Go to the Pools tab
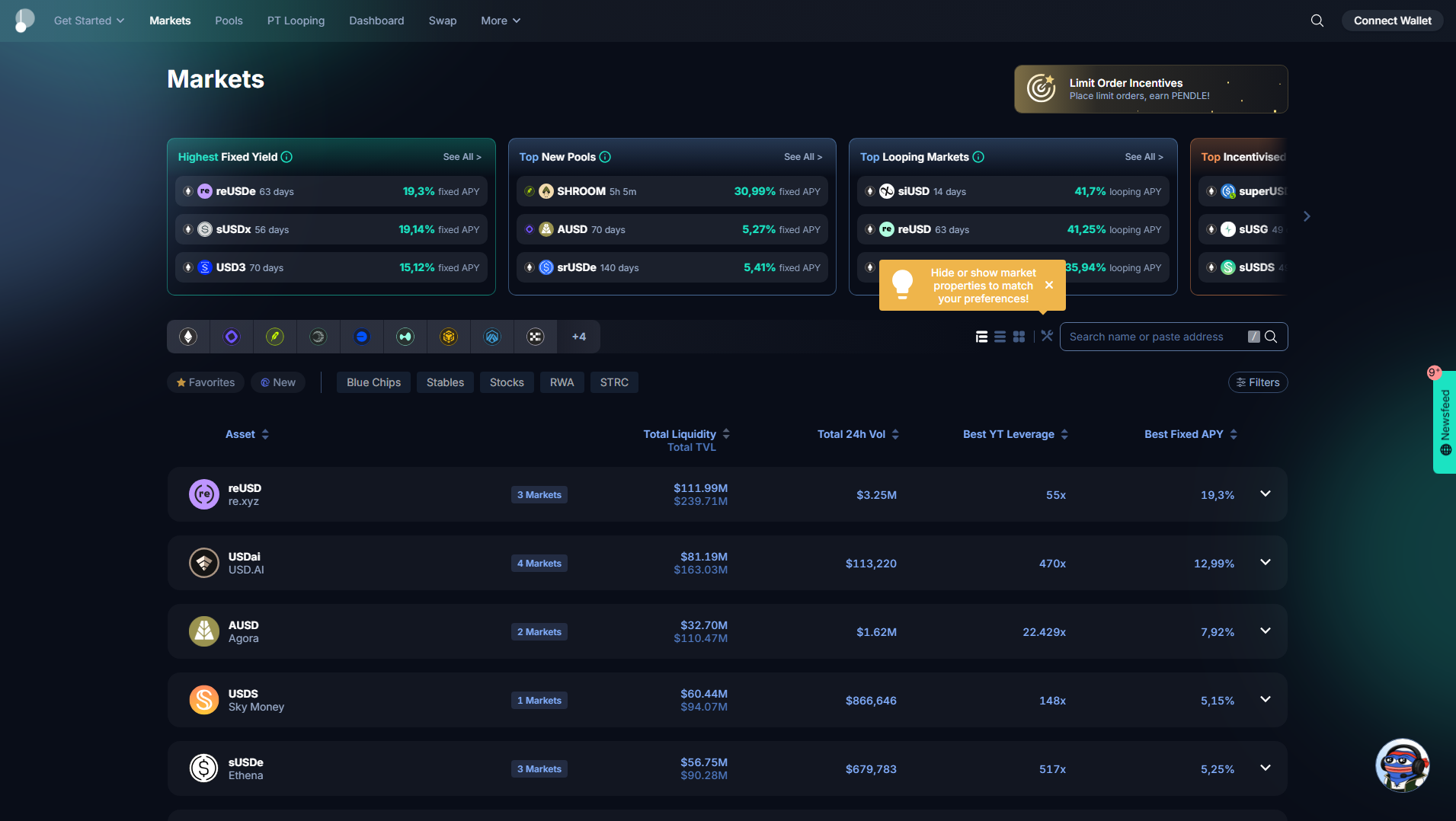 [229, 21]
